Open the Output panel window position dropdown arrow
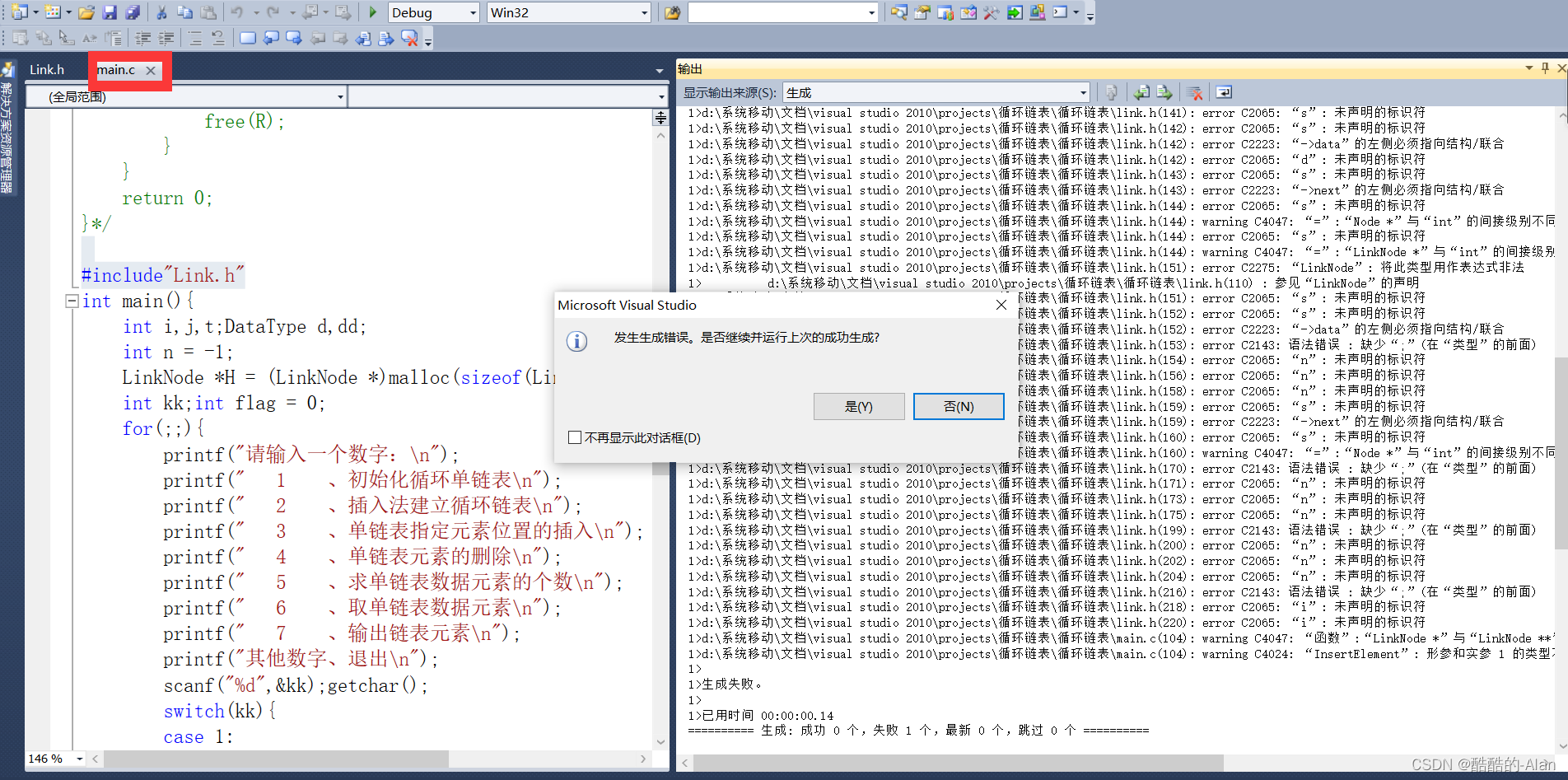 coord(1529,68)
